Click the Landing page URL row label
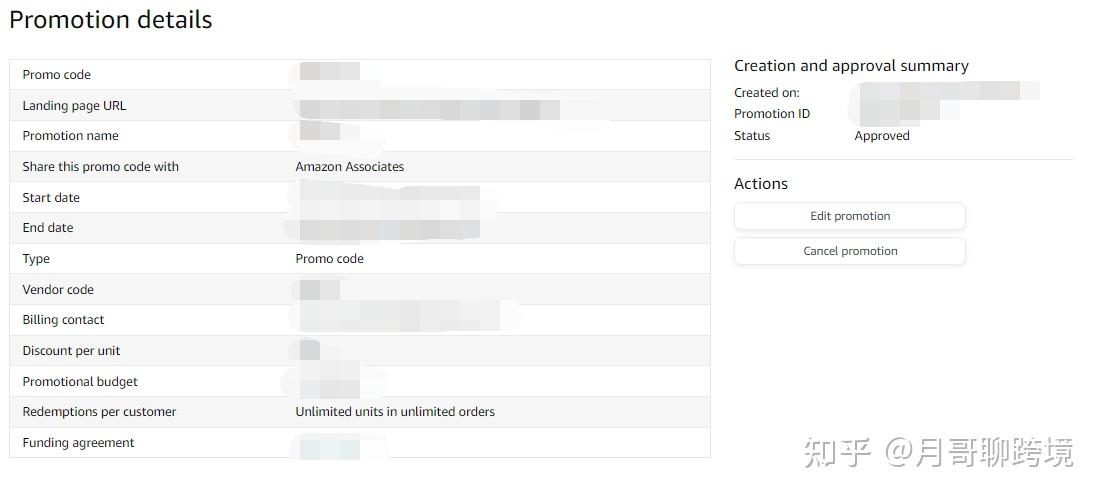Viewport: 1102px width, 498px height. tap(74, 106)
